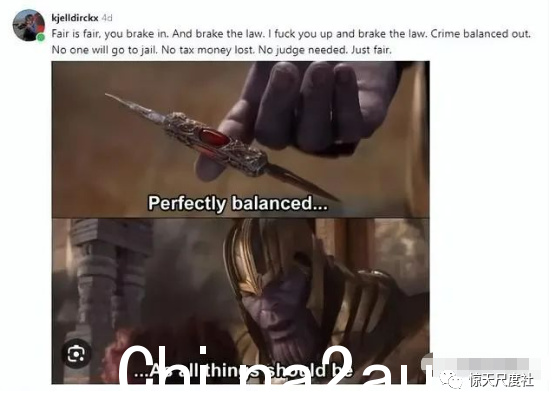Open kjelldirckx's round profile avatar
Image resolution: width=551 pixels, height=405 pixels.
pyautogui.click(x=29, y=25)
